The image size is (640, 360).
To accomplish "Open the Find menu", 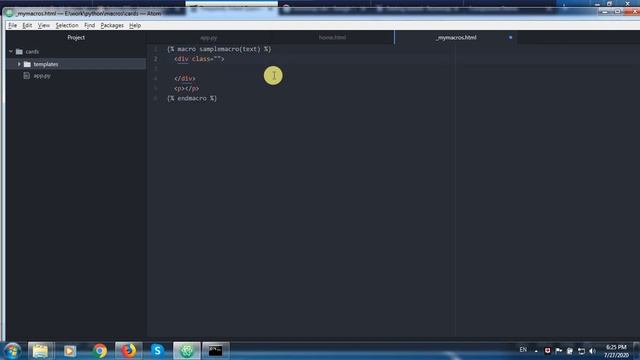I will [x=89, y=25].
